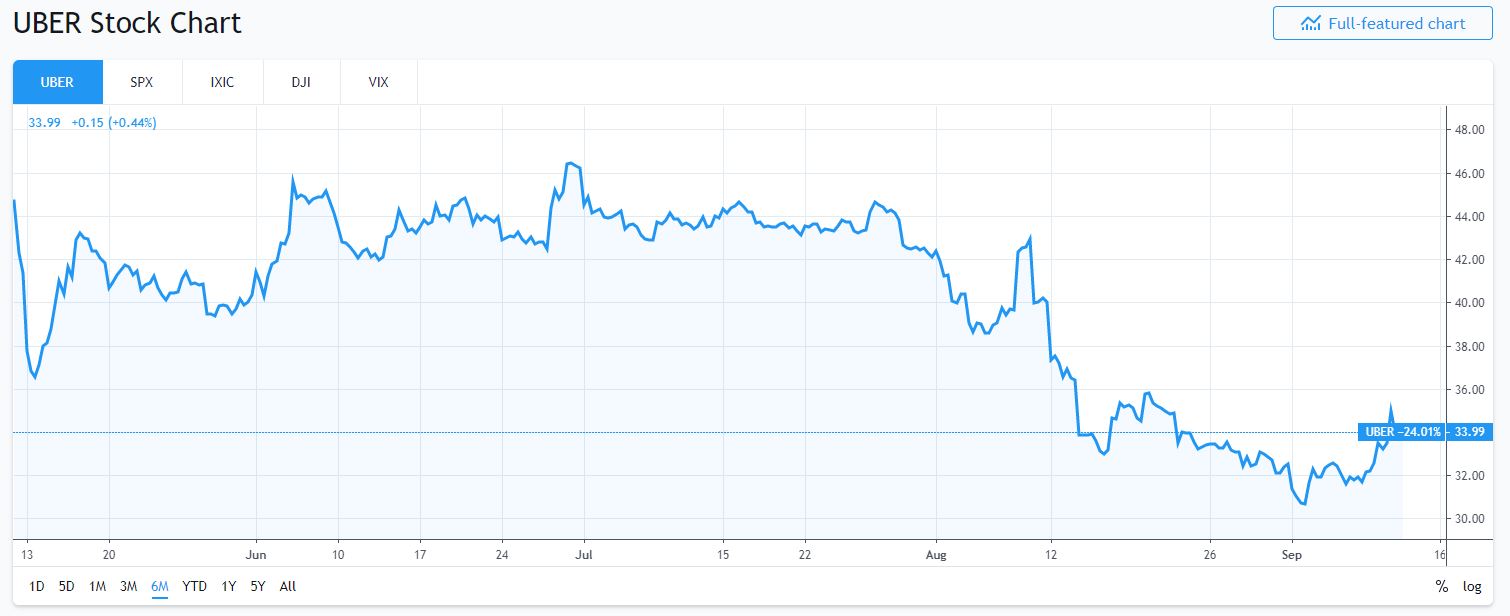1510x616 pixels.
Task: Show All available price history
Action: (288, 586)
